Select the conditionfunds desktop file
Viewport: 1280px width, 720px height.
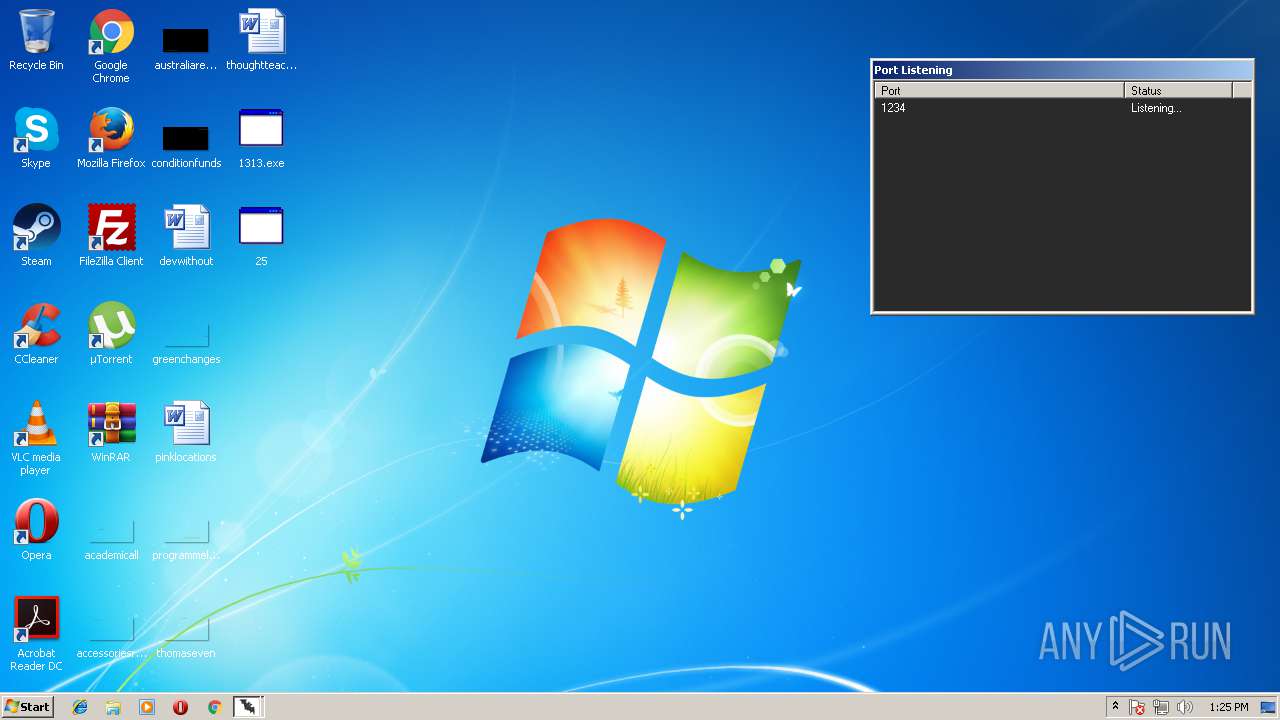pos(186,145)
